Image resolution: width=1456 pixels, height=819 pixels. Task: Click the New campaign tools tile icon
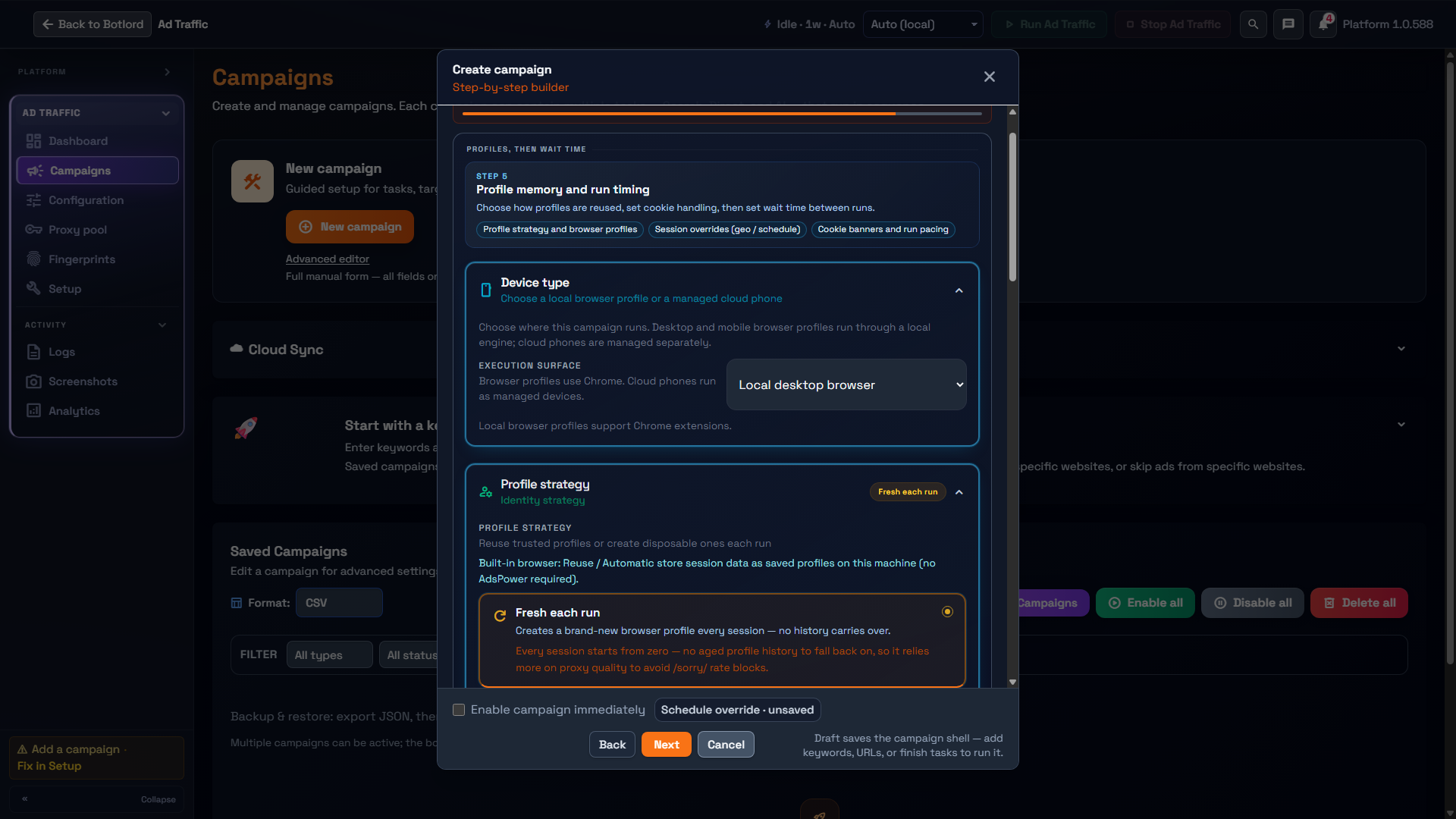pyautogui.click(x=253, y=181)
